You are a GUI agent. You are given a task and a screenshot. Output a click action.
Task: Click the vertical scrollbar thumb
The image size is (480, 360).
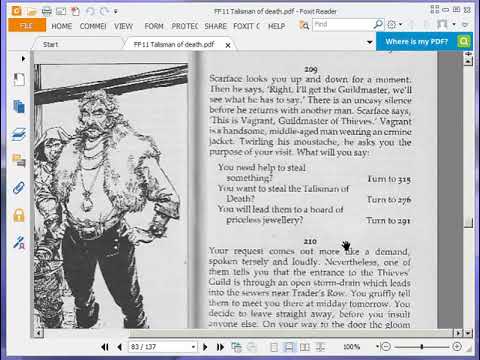click(468, 222)
